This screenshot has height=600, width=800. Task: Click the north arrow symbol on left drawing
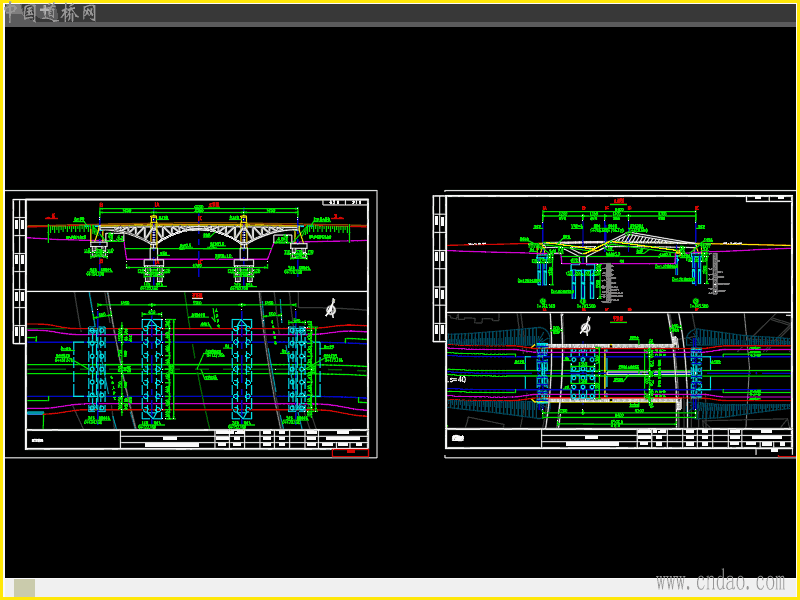click(x=331, y=308)
